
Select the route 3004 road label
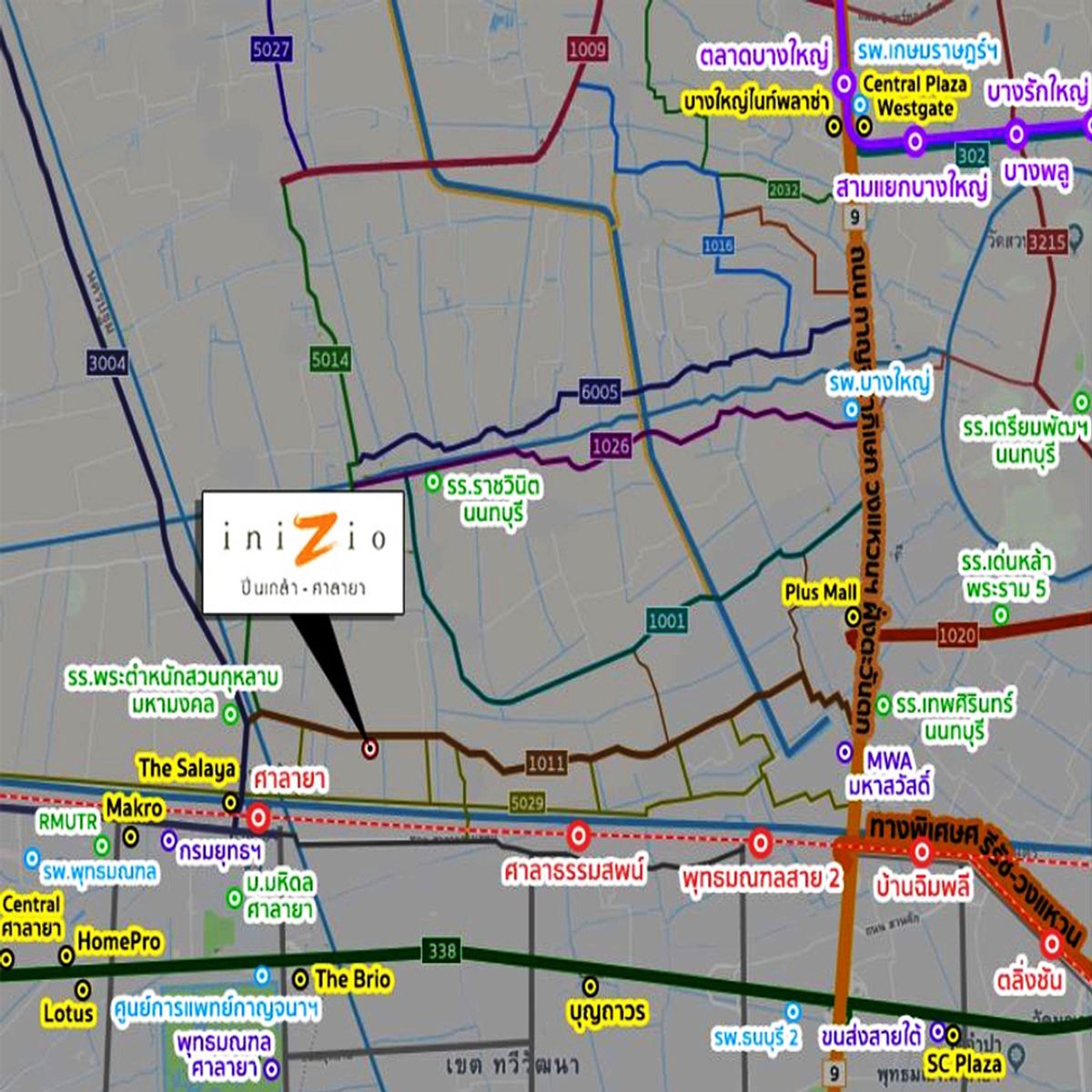click(x=107, y=364)
